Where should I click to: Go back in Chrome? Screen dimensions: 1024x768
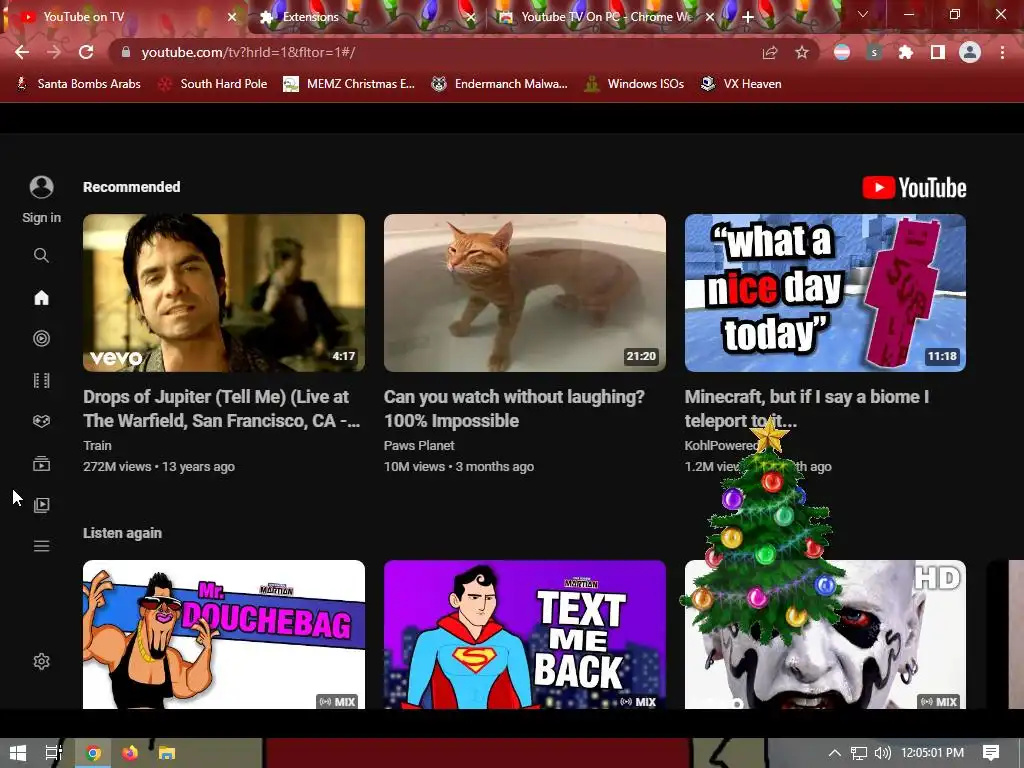22,52
